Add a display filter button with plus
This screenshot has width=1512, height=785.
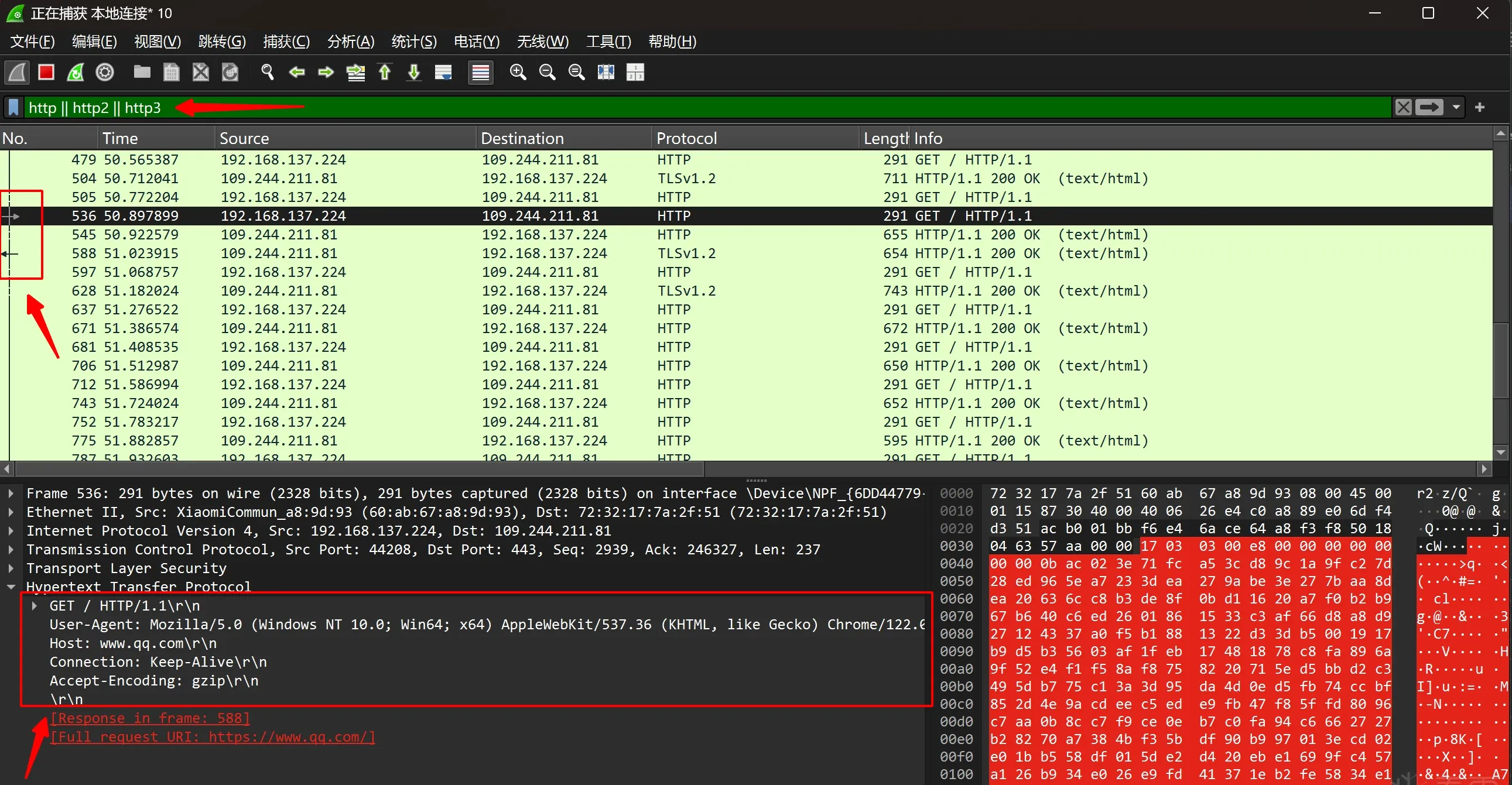[1480, 107]
